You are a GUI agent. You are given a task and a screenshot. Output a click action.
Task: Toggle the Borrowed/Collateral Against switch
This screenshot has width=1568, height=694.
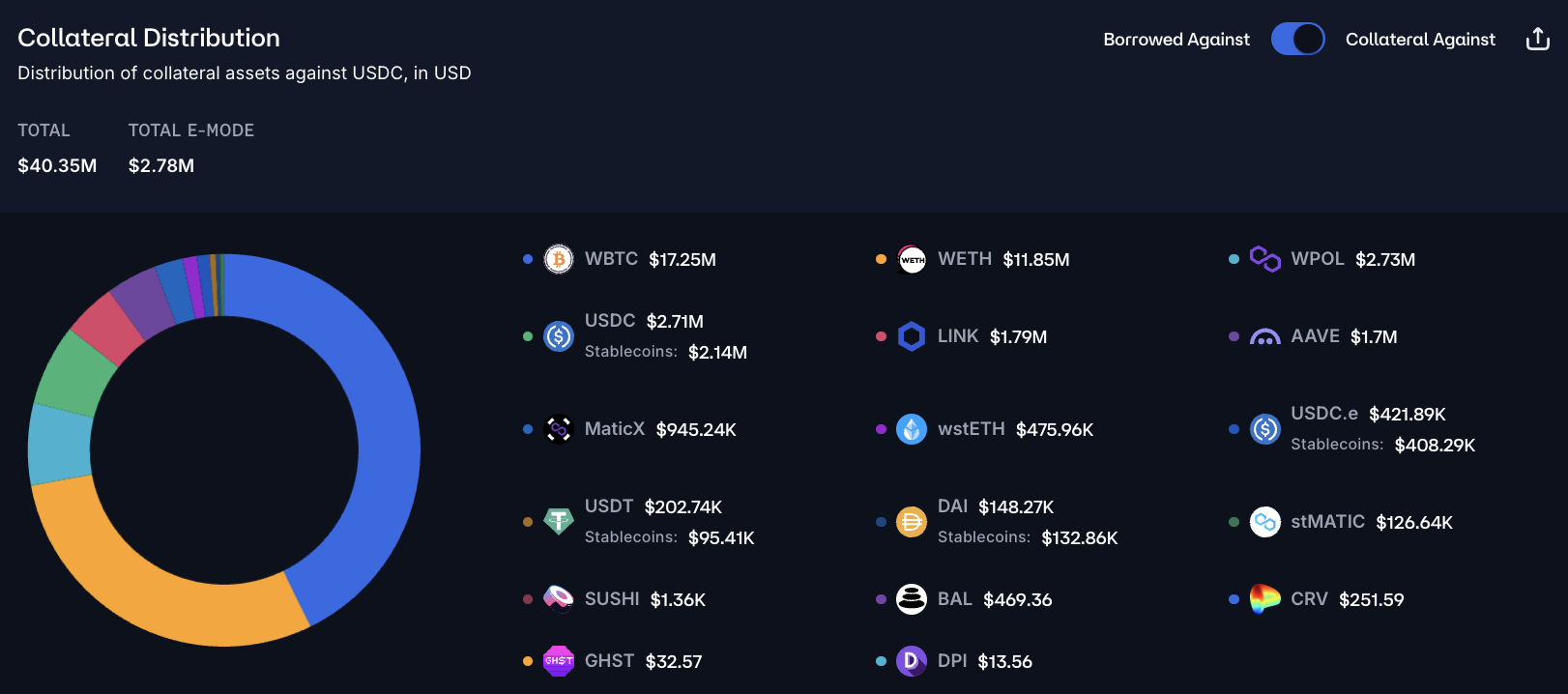(x=1297, y=39)
